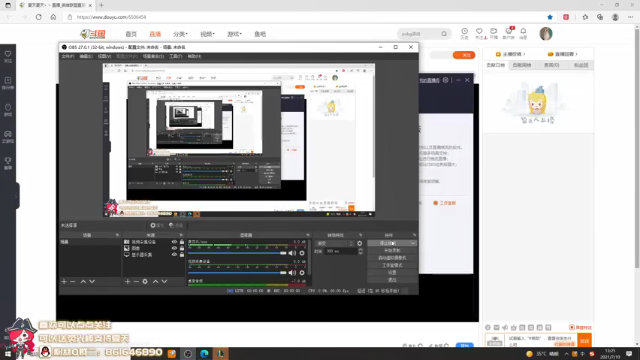Click the Douyu search magnifier icon

click(x=444, y=34)
